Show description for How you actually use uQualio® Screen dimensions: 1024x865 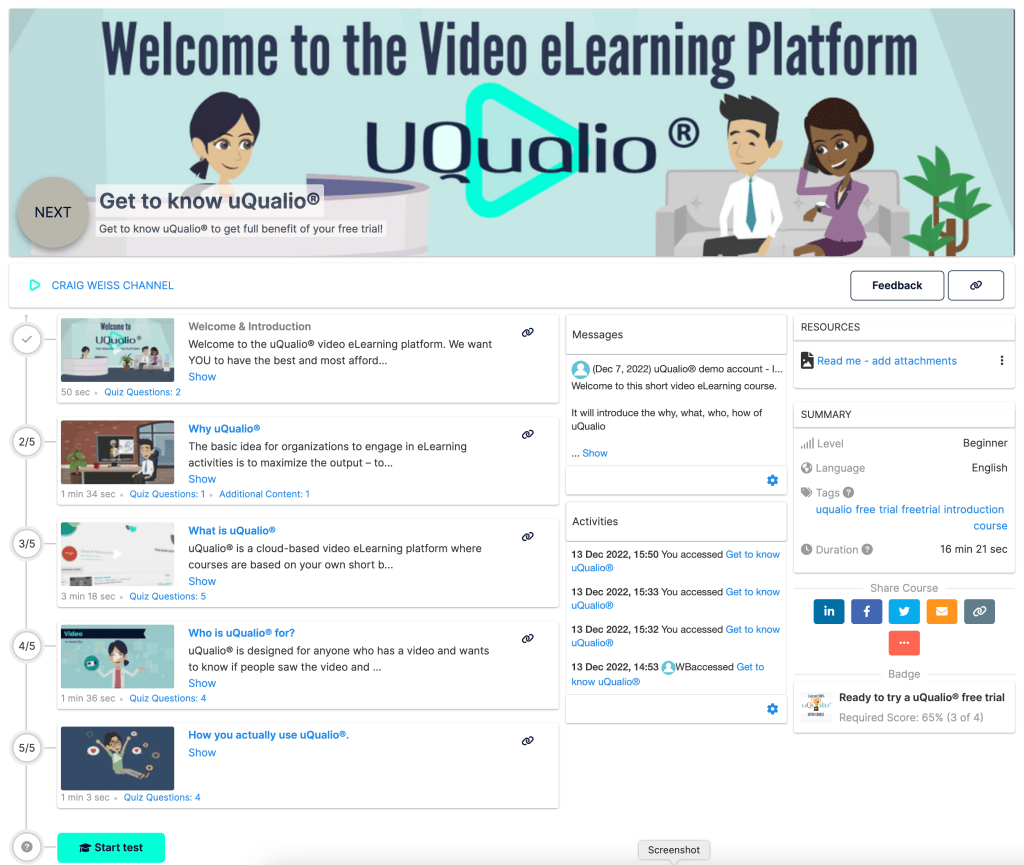(x=202, y=753)
